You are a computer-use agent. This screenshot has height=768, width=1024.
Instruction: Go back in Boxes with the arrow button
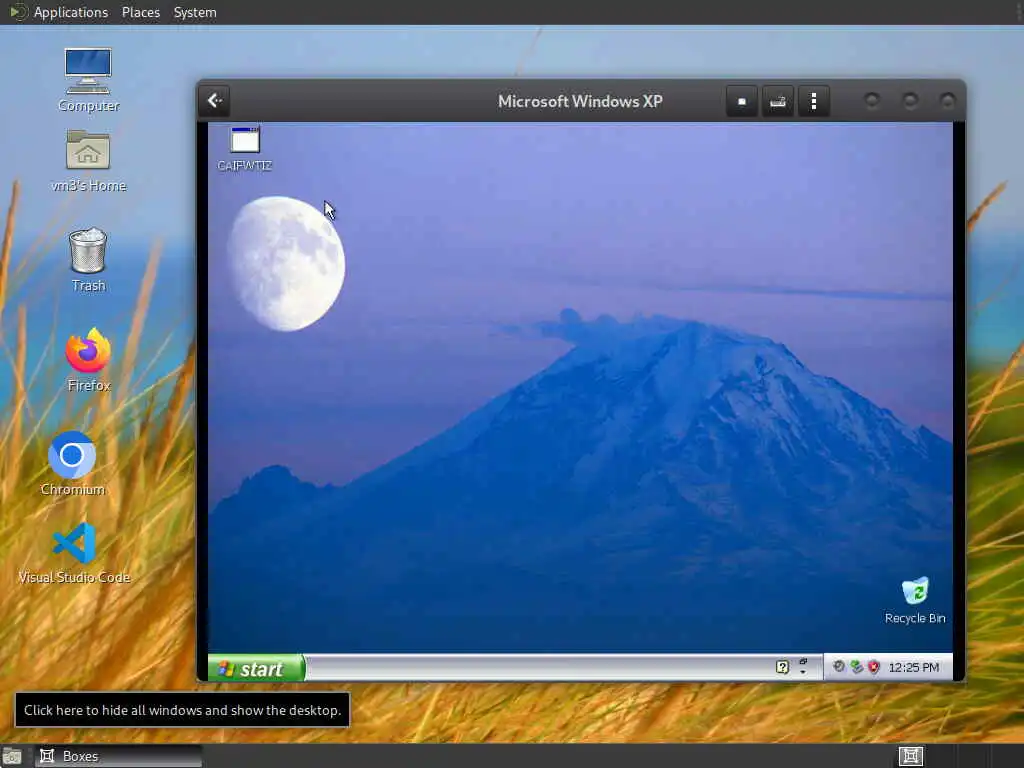pos(215,101)
